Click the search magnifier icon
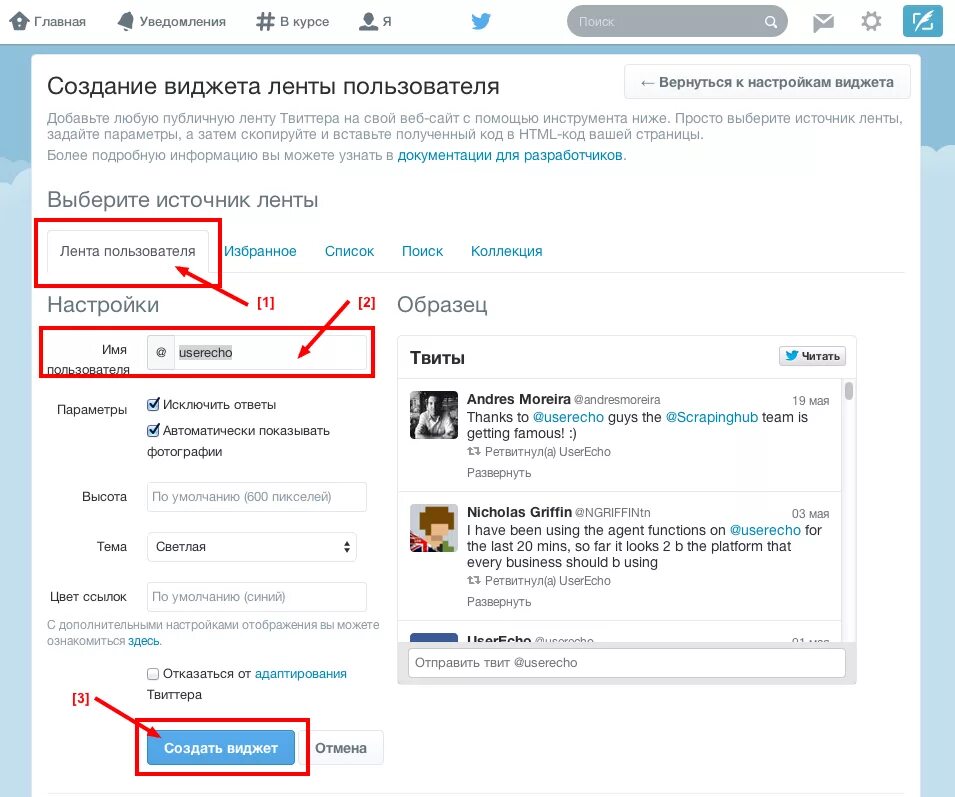 [x=770, y=22]
